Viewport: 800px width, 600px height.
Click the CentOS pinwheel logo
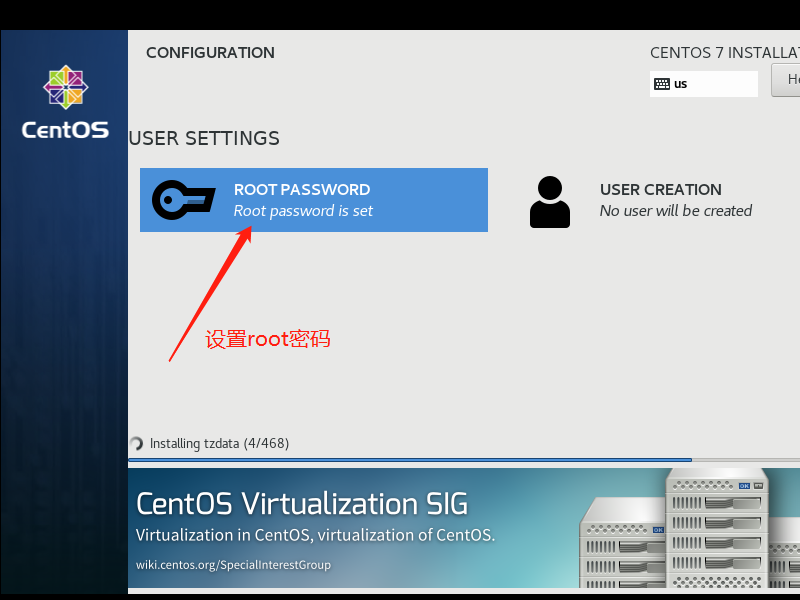coord(65,87)
